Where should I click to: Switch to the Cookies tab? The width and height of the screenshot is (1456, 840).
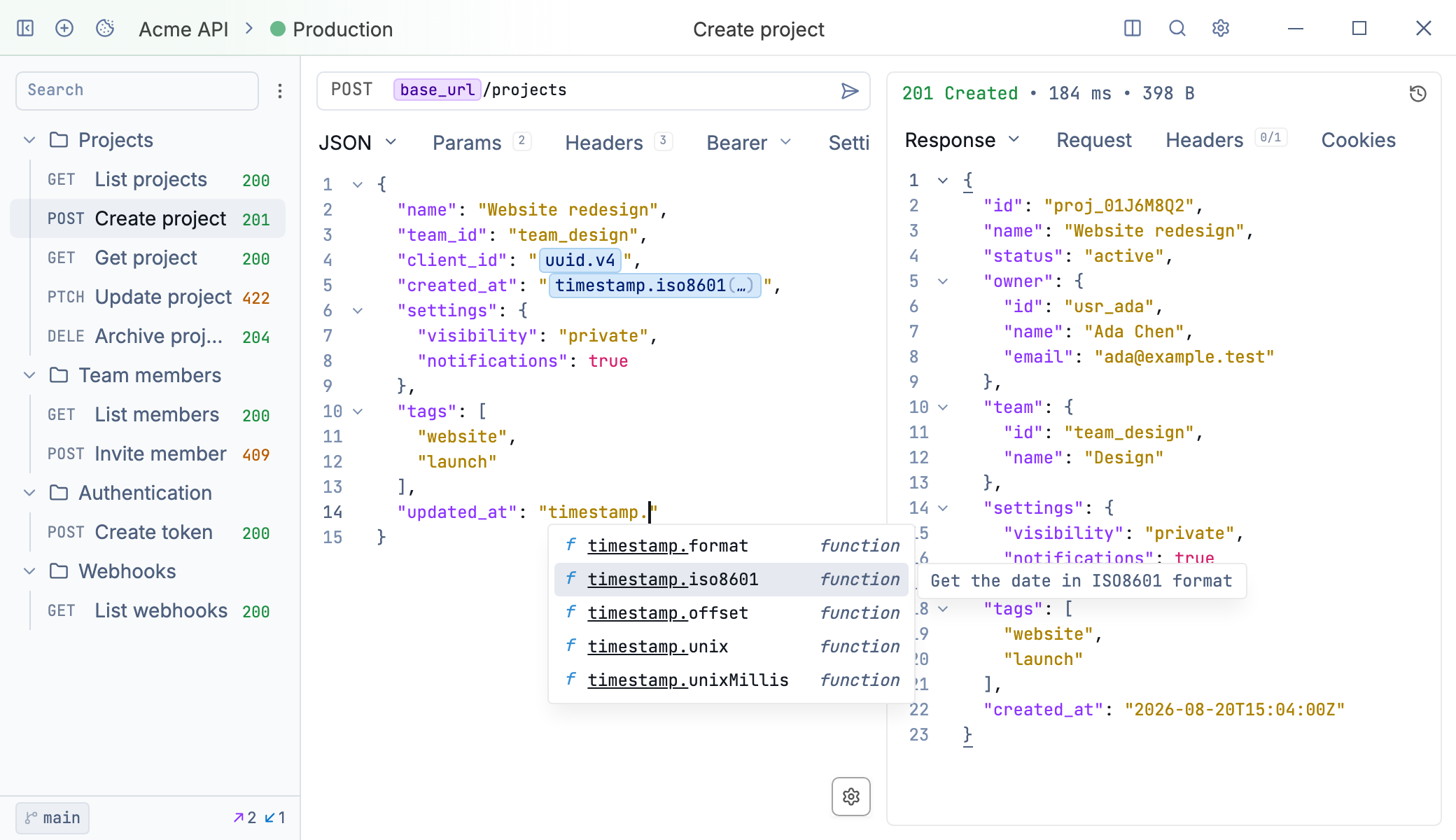1358,140
